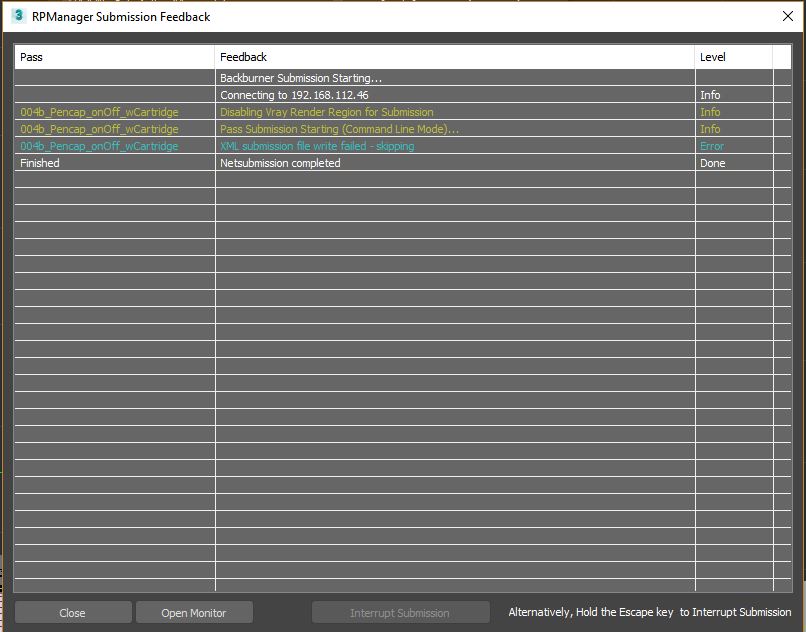The width and height of the screenshot is (806, 632).
Task: Click pass name beside XML write failed message
Action: pos(99,146)
